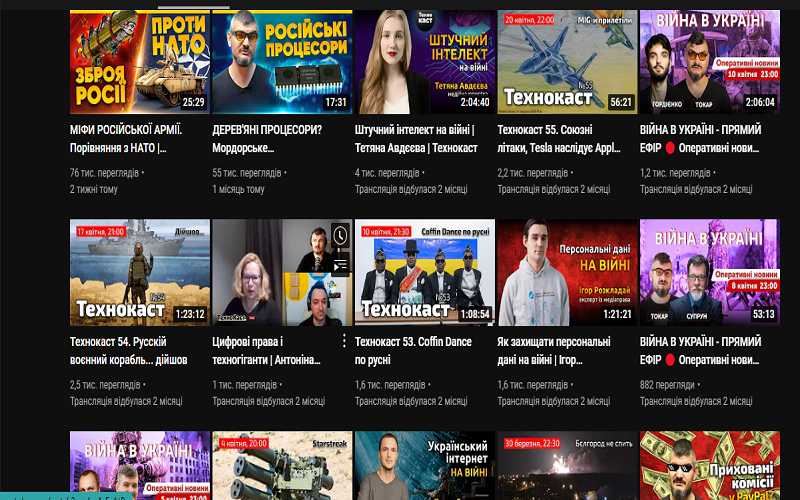Click the Add to Queue icon
The width and height of the screenshot is (800, 500).
(x=340, y=265)
